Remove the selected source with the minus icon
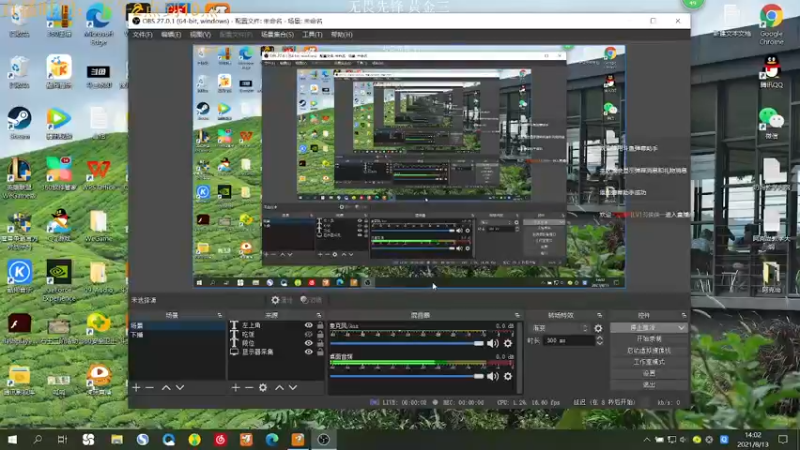The image size is (800, 450). 249,388
